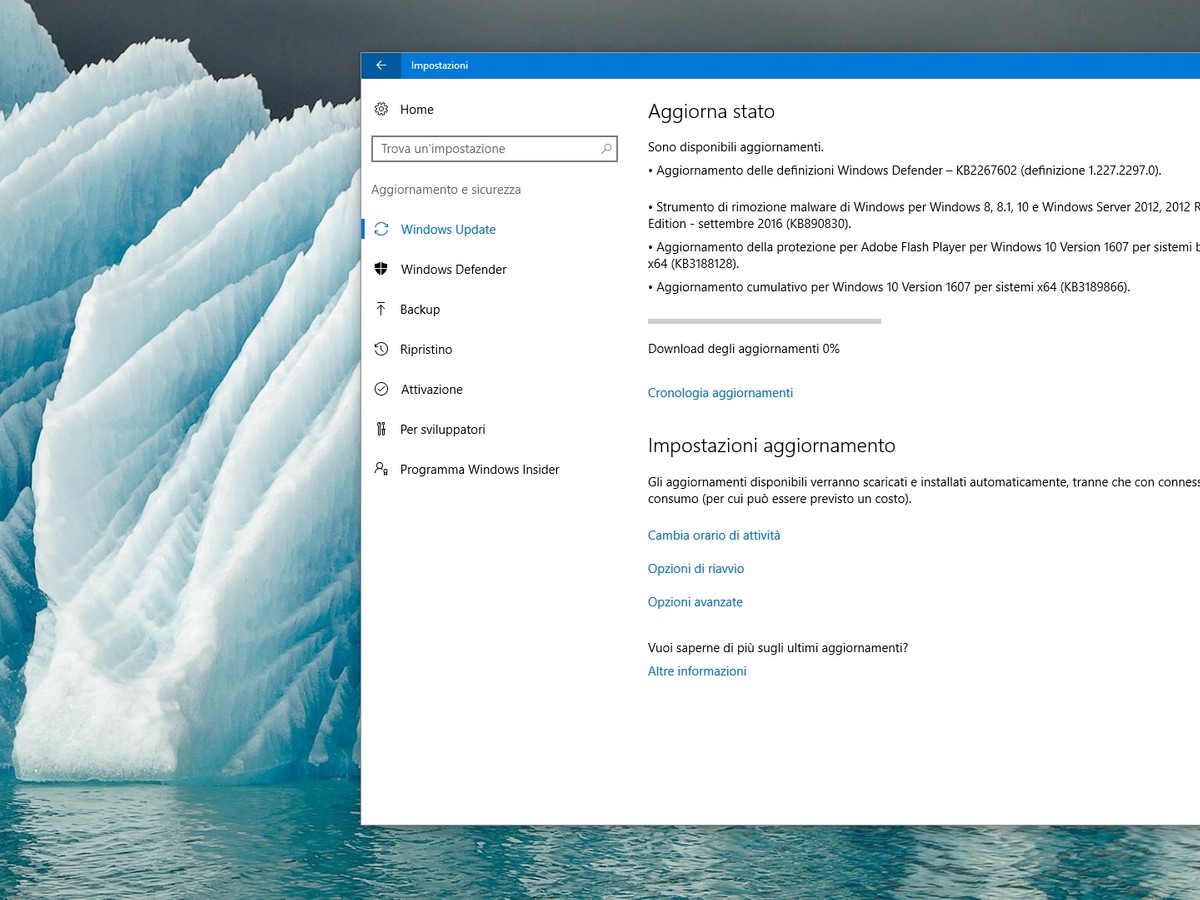Select Backup in the sidebar
The width and height of the screenshot is (1200, 900).
[420, 309]
